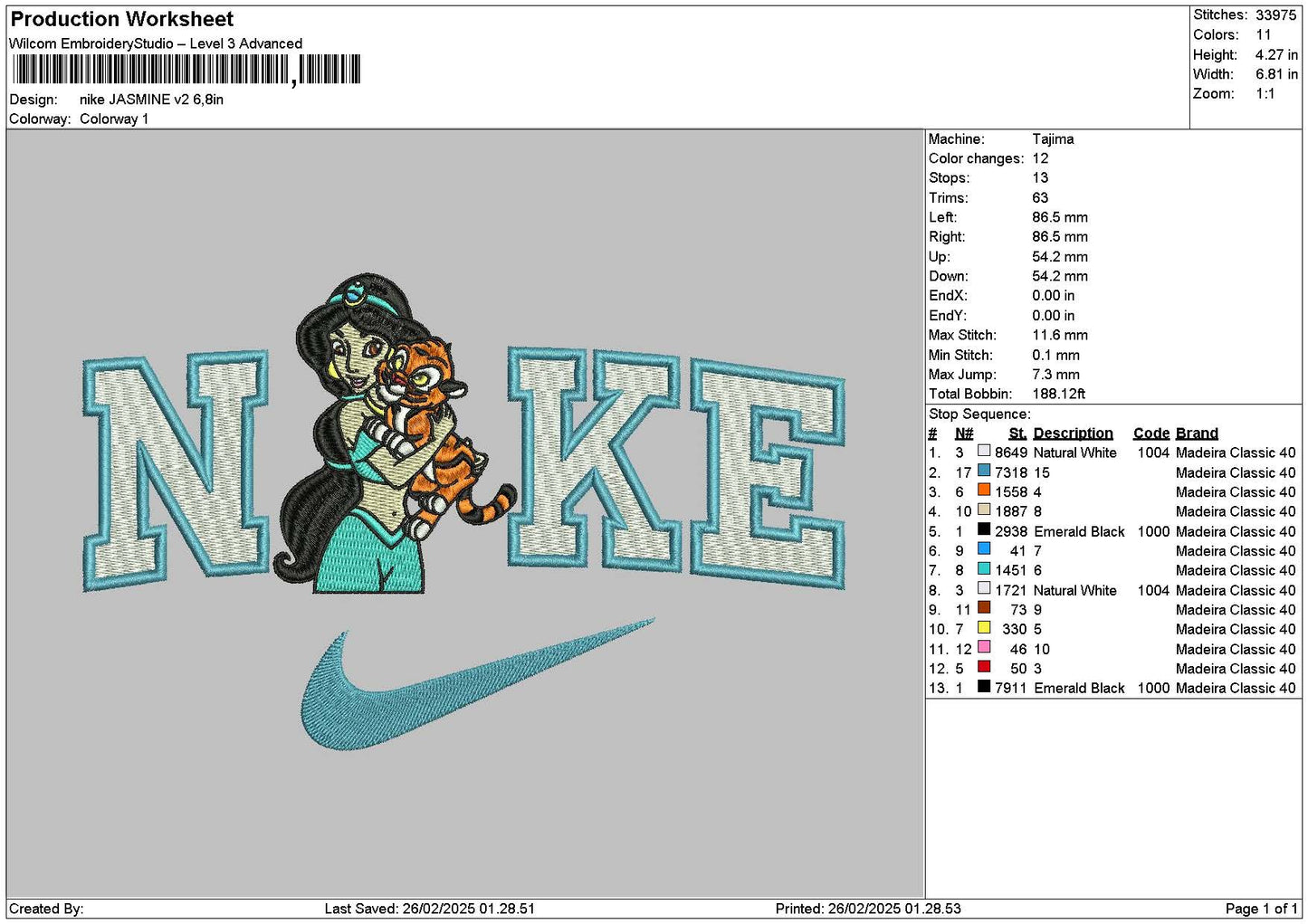Click the Height value '4.27 in'
The width and height of the screenshot is (1308, 924).
[1276, 55]
